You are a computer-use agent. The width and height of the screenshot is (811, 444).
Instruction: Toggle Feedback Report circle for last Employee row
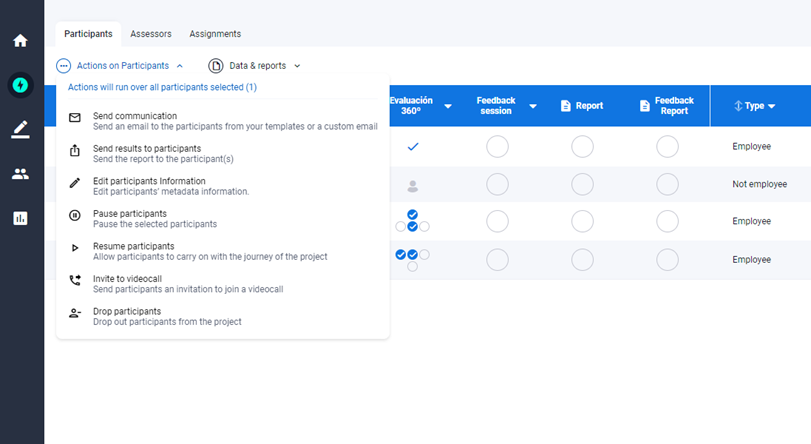[667, 260]
